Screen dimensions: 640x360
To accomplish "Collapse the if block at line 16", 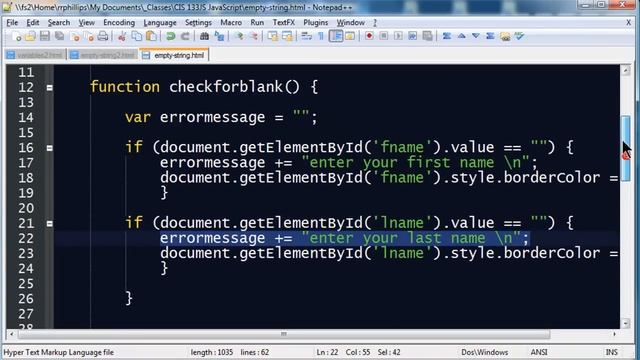I will click(x=49, y=148).
